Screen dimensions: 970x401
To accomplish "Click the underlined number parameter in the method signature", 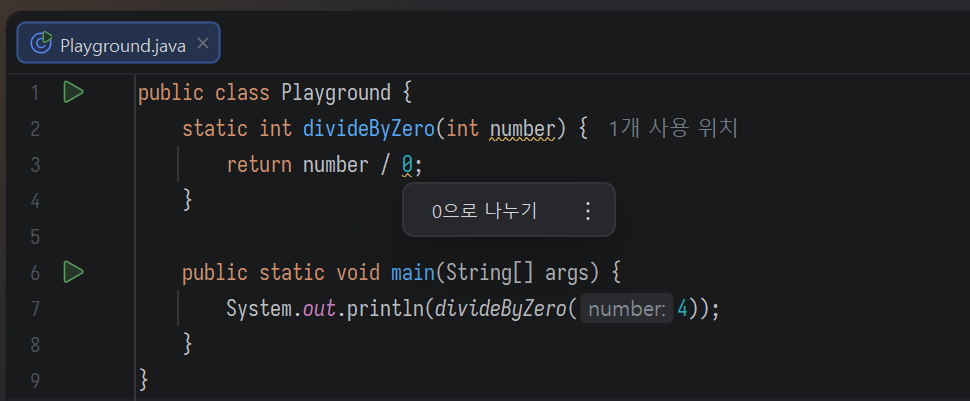I will click(521, 129).
